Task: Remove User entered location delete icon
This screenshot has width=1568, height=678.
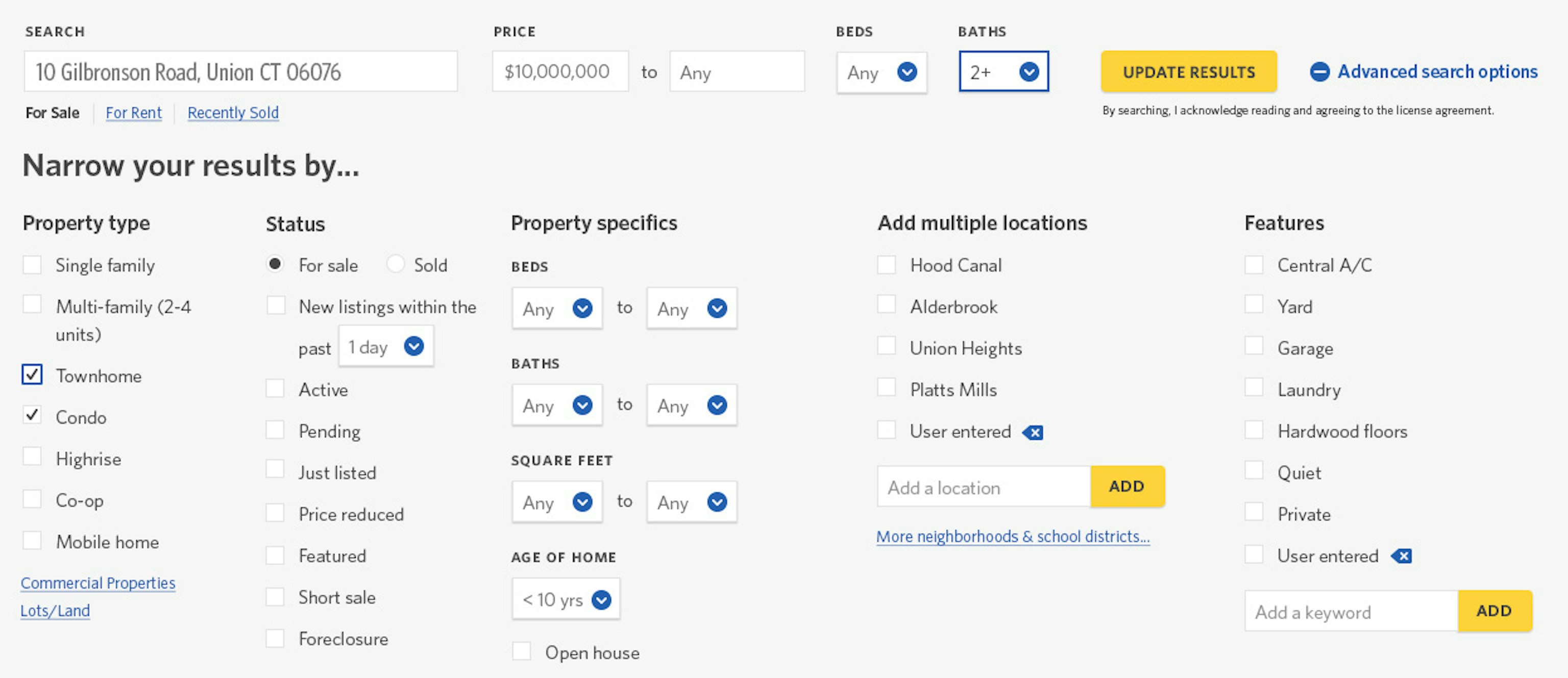Action: [x=1033, y=433]
